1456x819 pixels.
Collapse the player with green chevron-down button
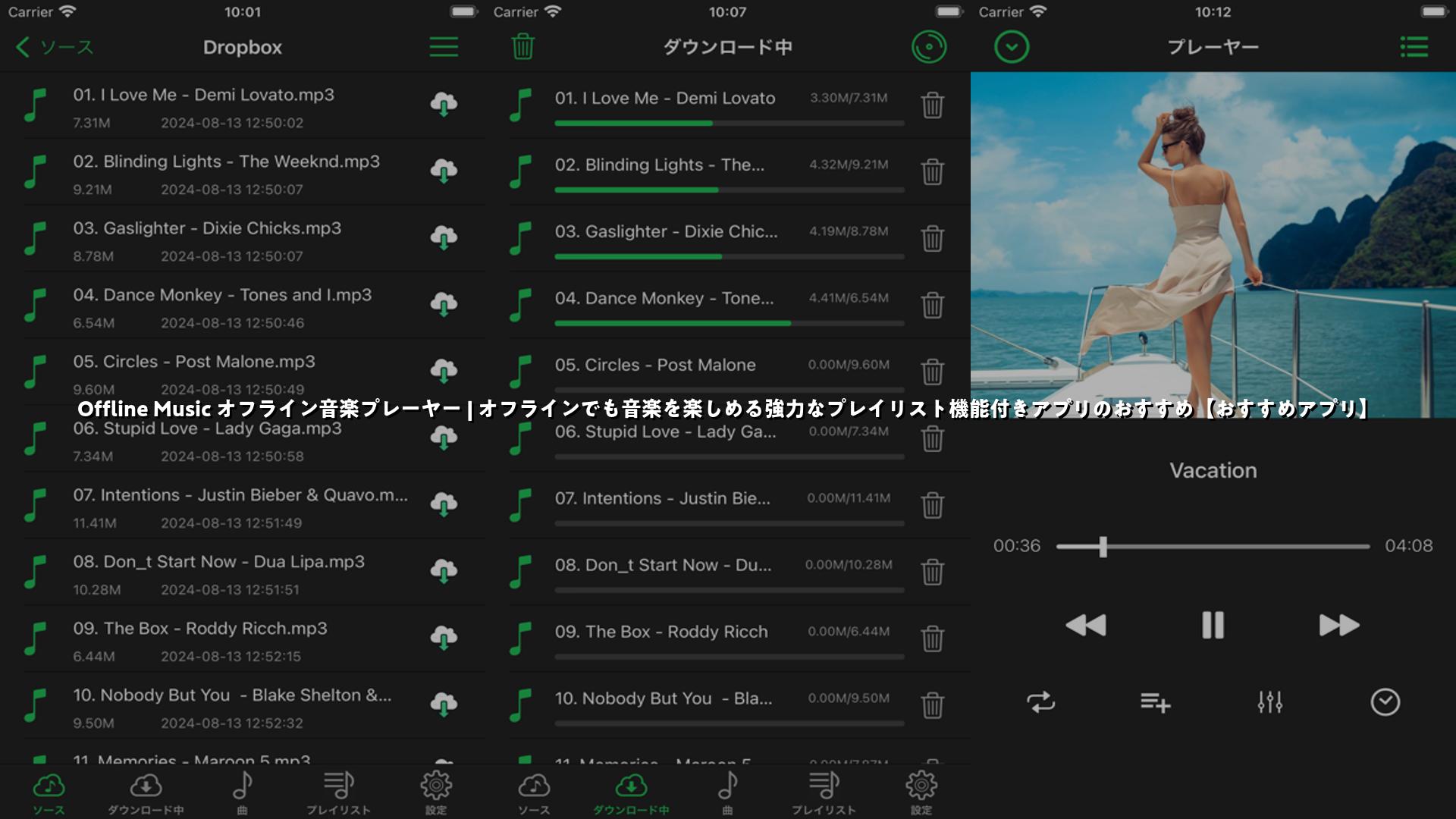coord(1012,47)
